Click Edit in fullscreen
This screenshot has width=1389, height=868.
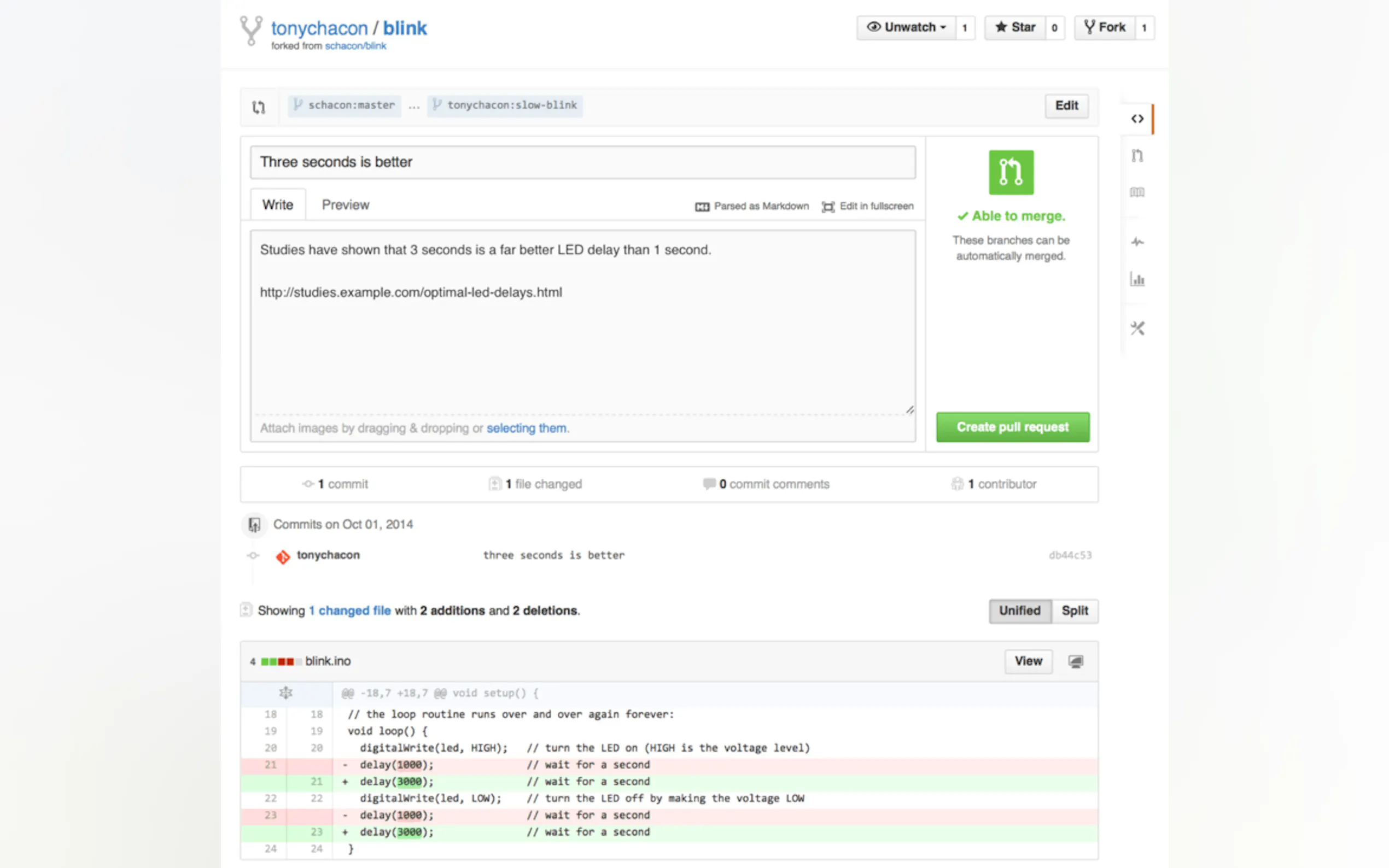[867, 206]
